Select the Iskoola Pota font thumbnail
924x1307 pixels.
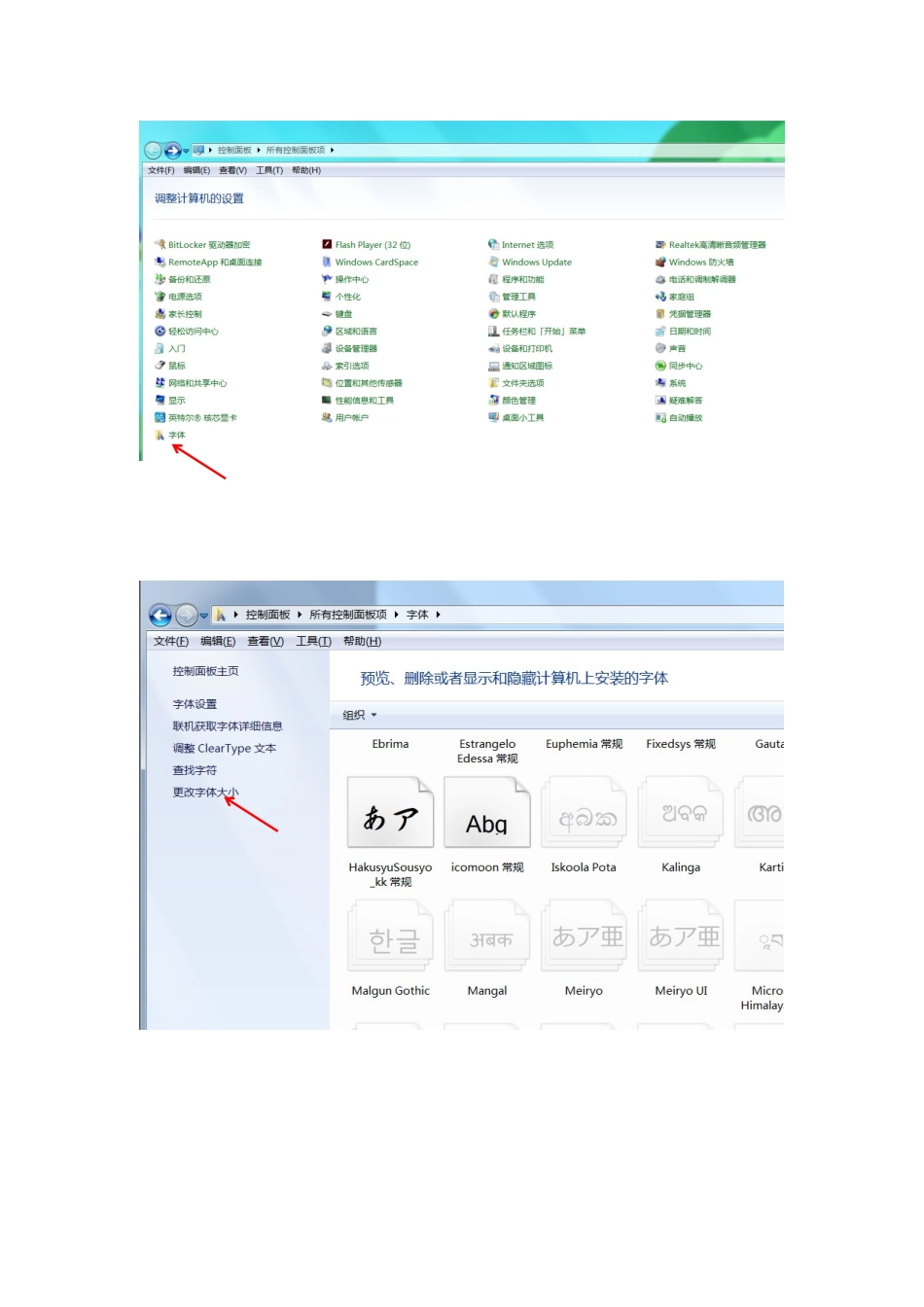[584, 813]
